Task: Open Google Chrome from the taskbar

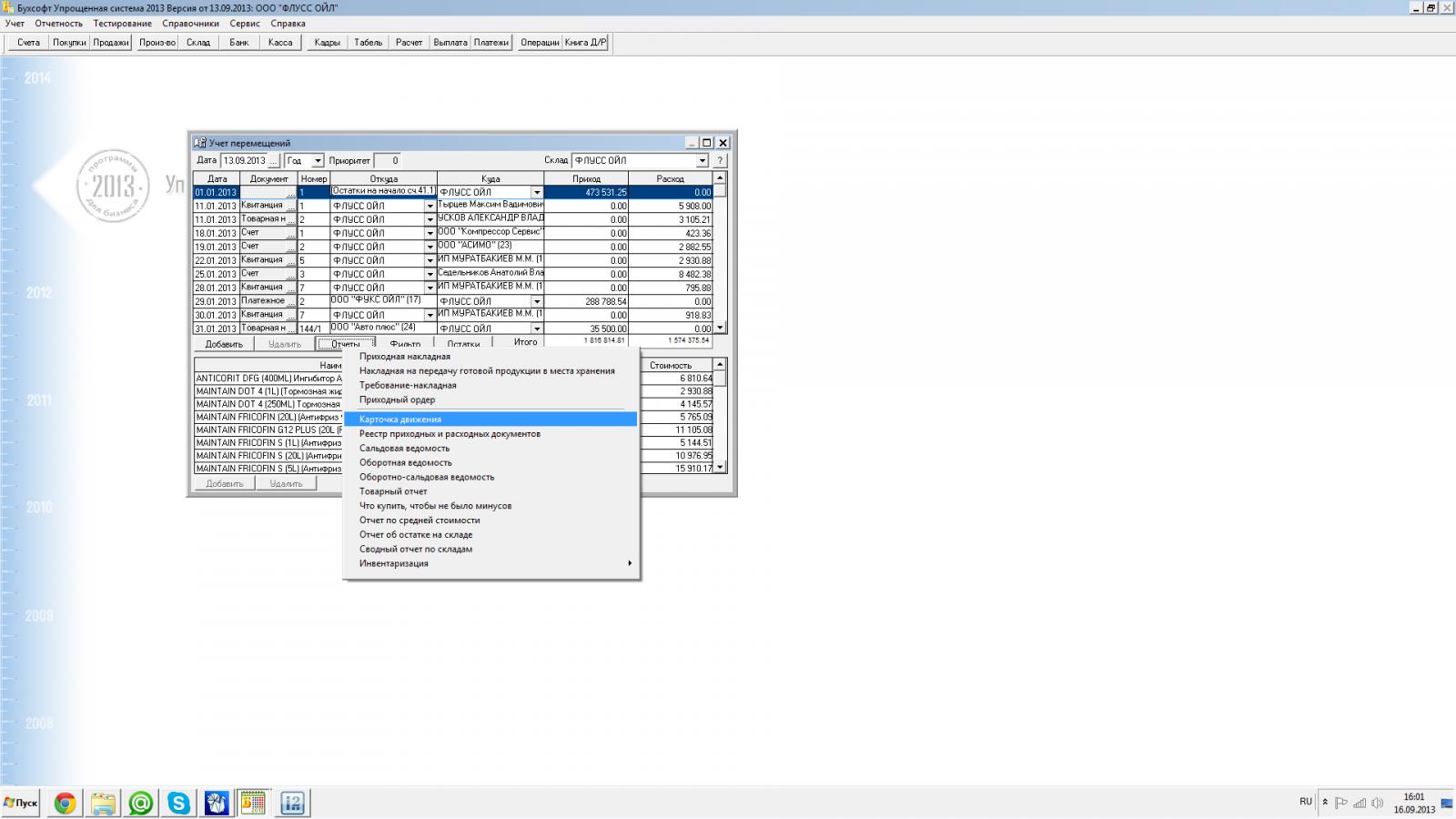Action: click(x=65, y=803)
